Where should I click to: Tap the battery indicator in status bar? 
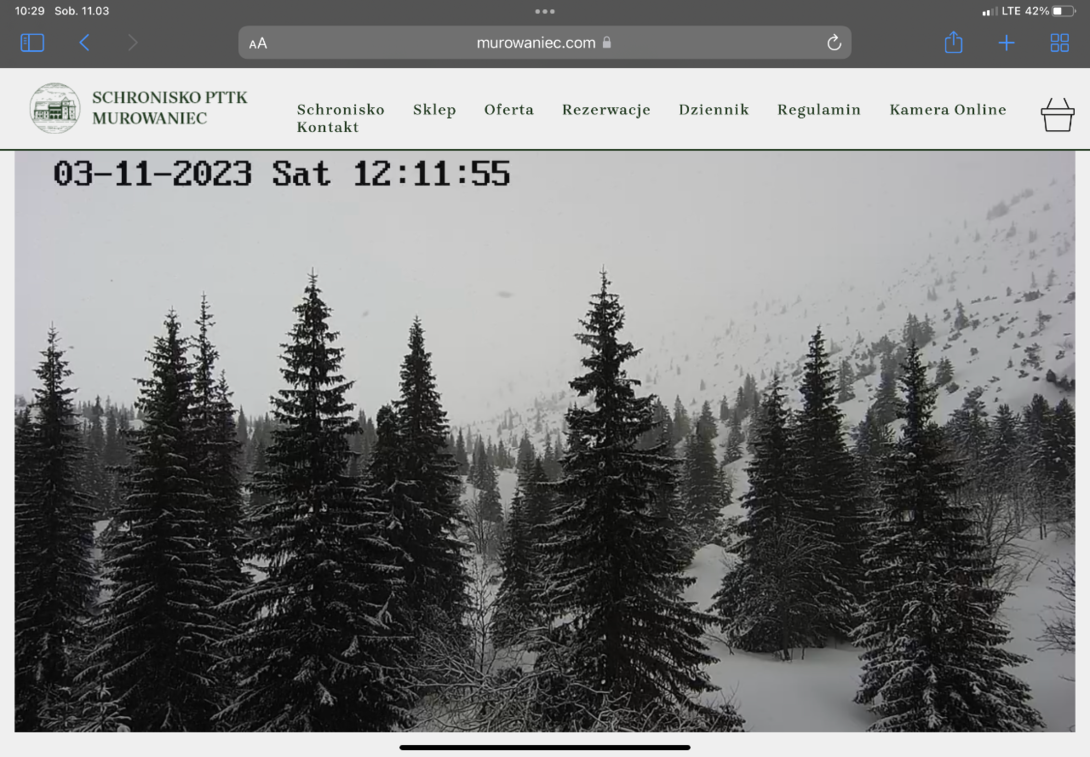[1064, 11]
